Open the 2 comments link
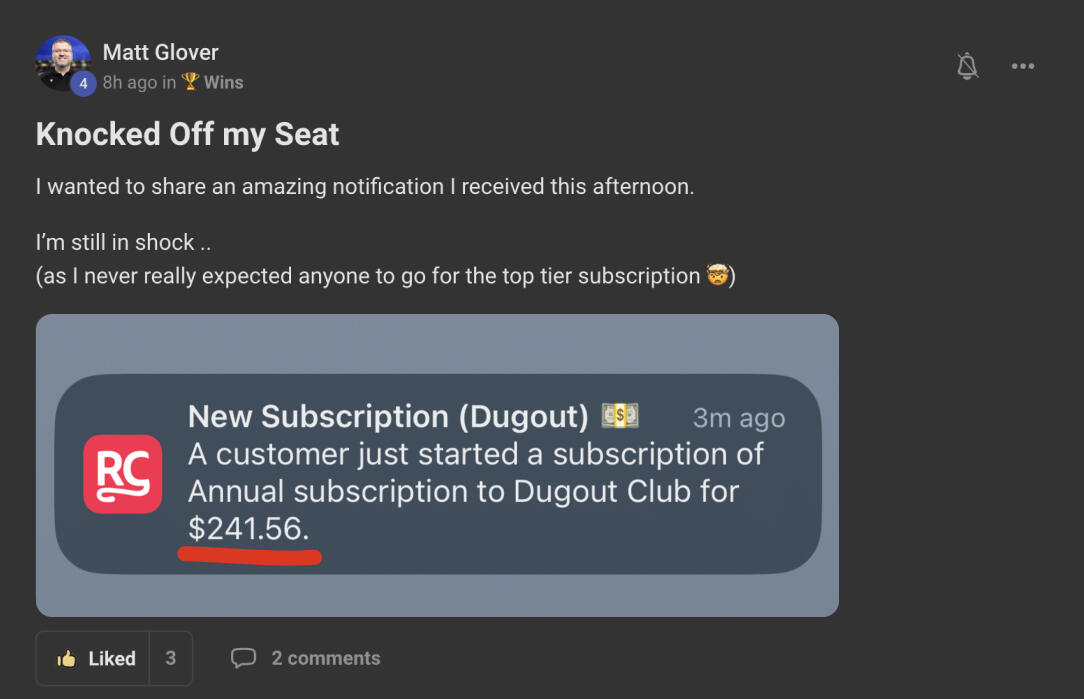This screenshot has width=1084, height=699. [325, 658]
